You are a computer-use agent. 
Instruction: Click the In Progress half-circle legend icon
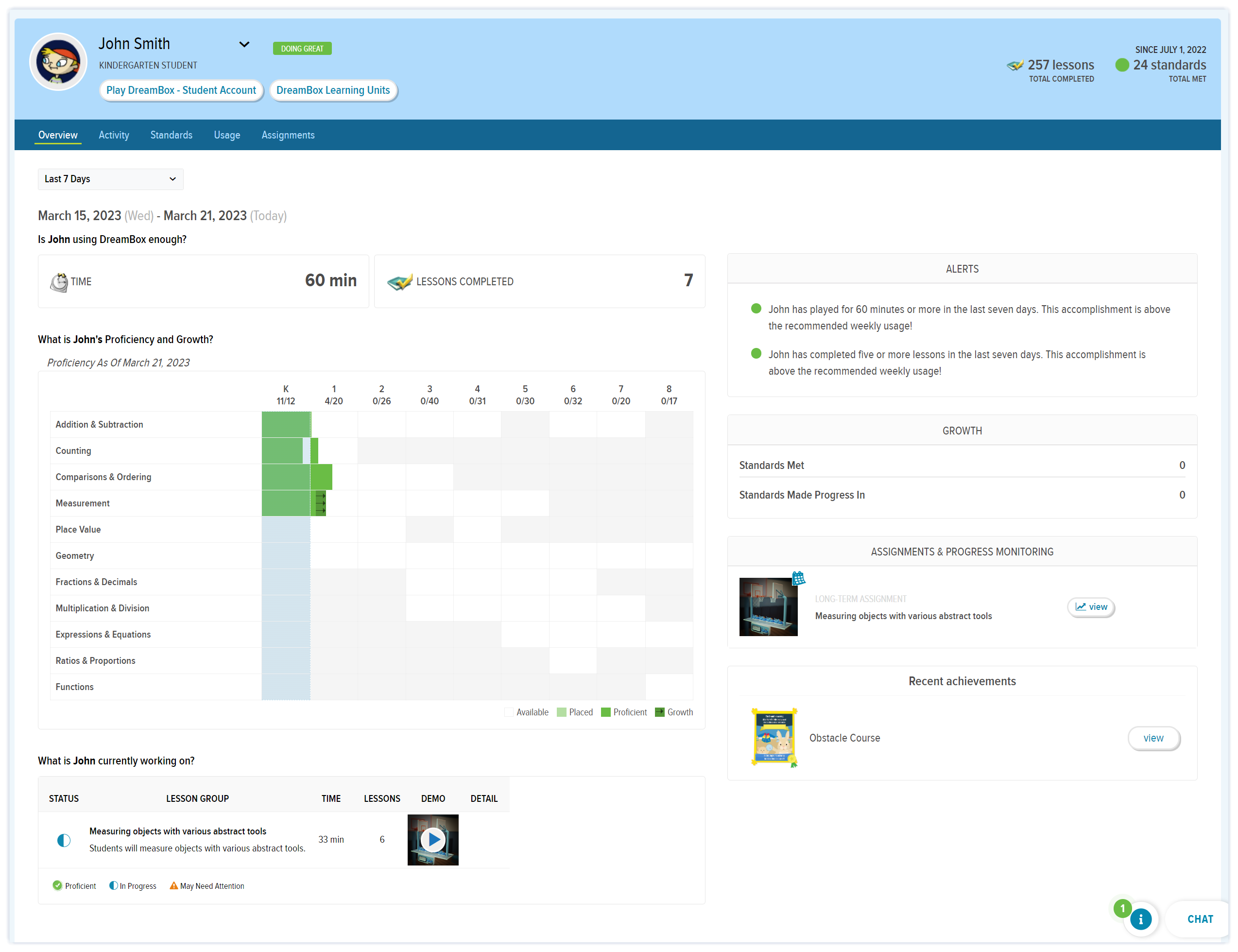pyautogui.click(x=113, y=886)
